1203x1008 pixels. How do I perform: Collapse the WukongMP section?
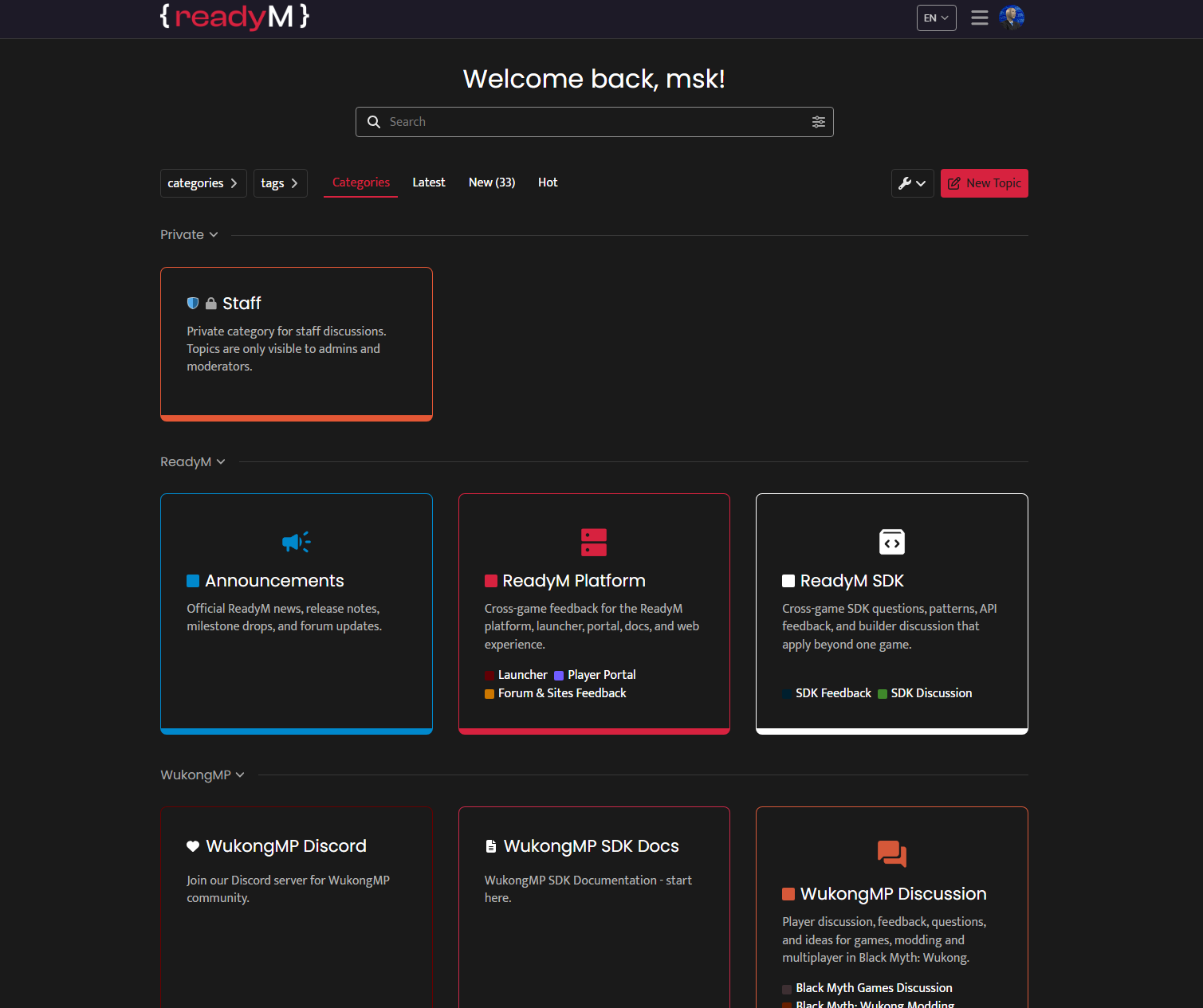pos(202,775)
